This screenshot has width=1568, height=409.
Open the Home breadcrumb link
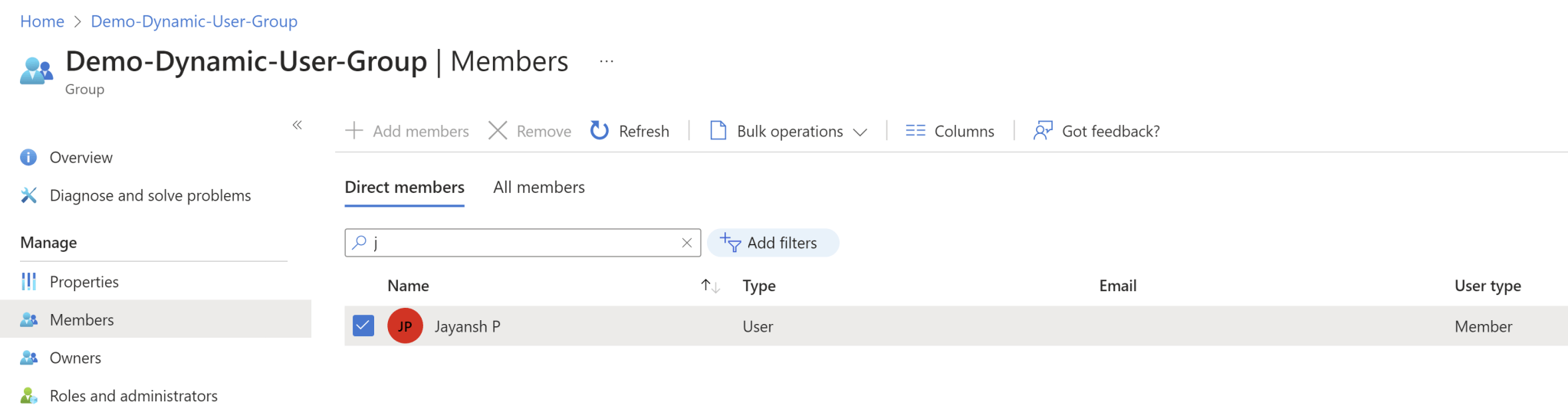tap(42, 21)
